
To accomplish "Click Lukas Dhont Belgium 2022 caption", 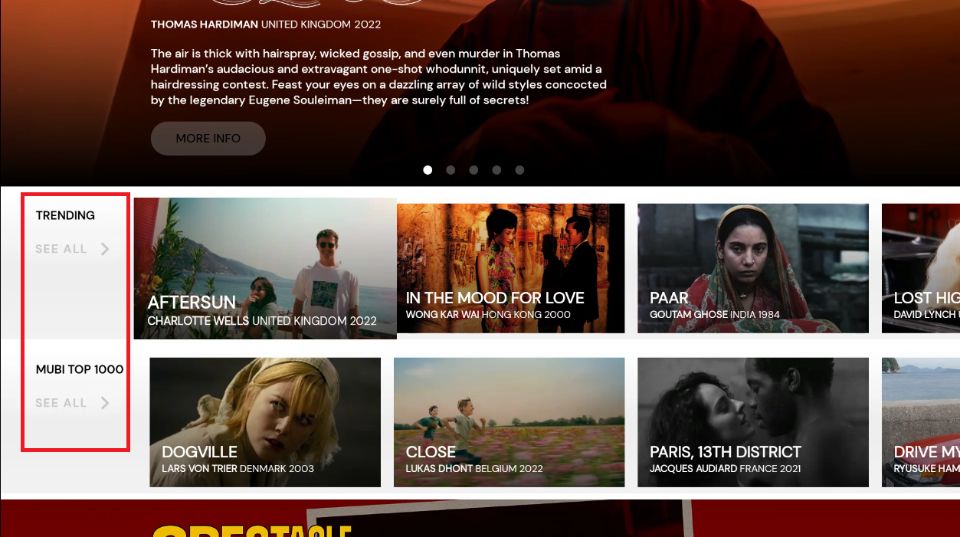I will pyautogui.click(x=474, y=468).
